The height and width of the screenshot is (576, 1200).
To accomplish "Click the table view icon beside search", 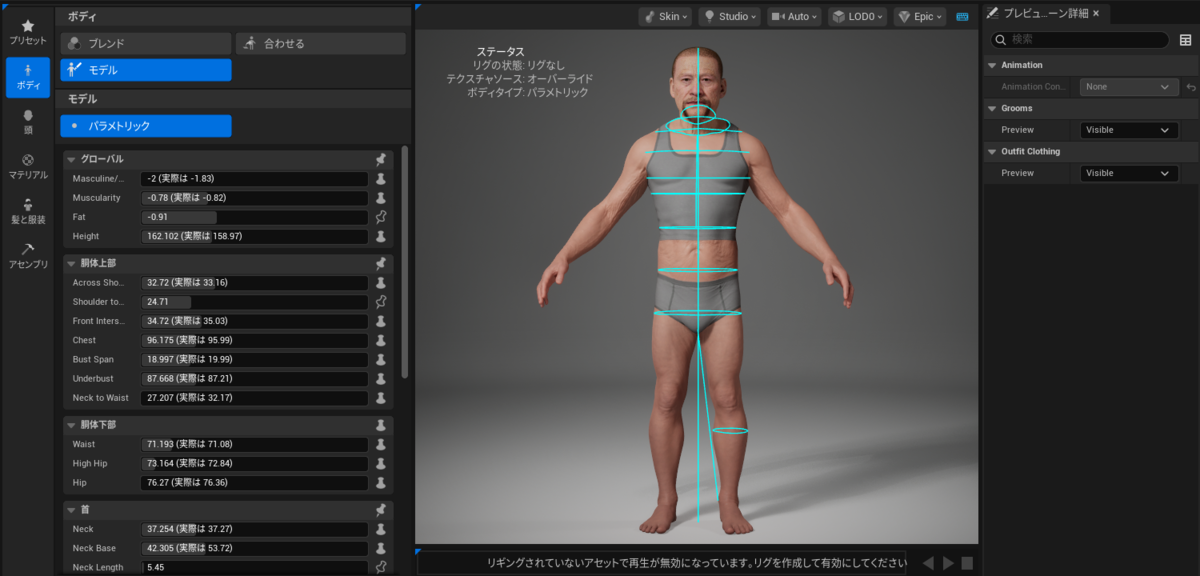I will (1185, 40).
